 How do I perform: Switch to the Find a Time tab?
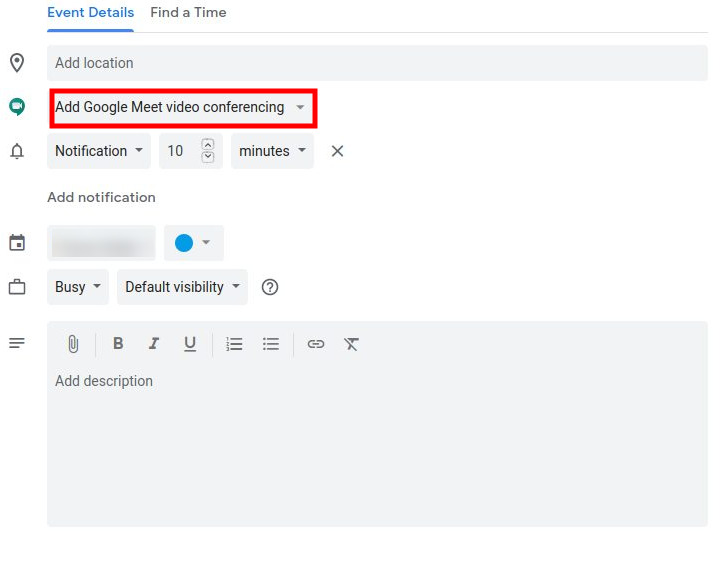pos(188,13)
